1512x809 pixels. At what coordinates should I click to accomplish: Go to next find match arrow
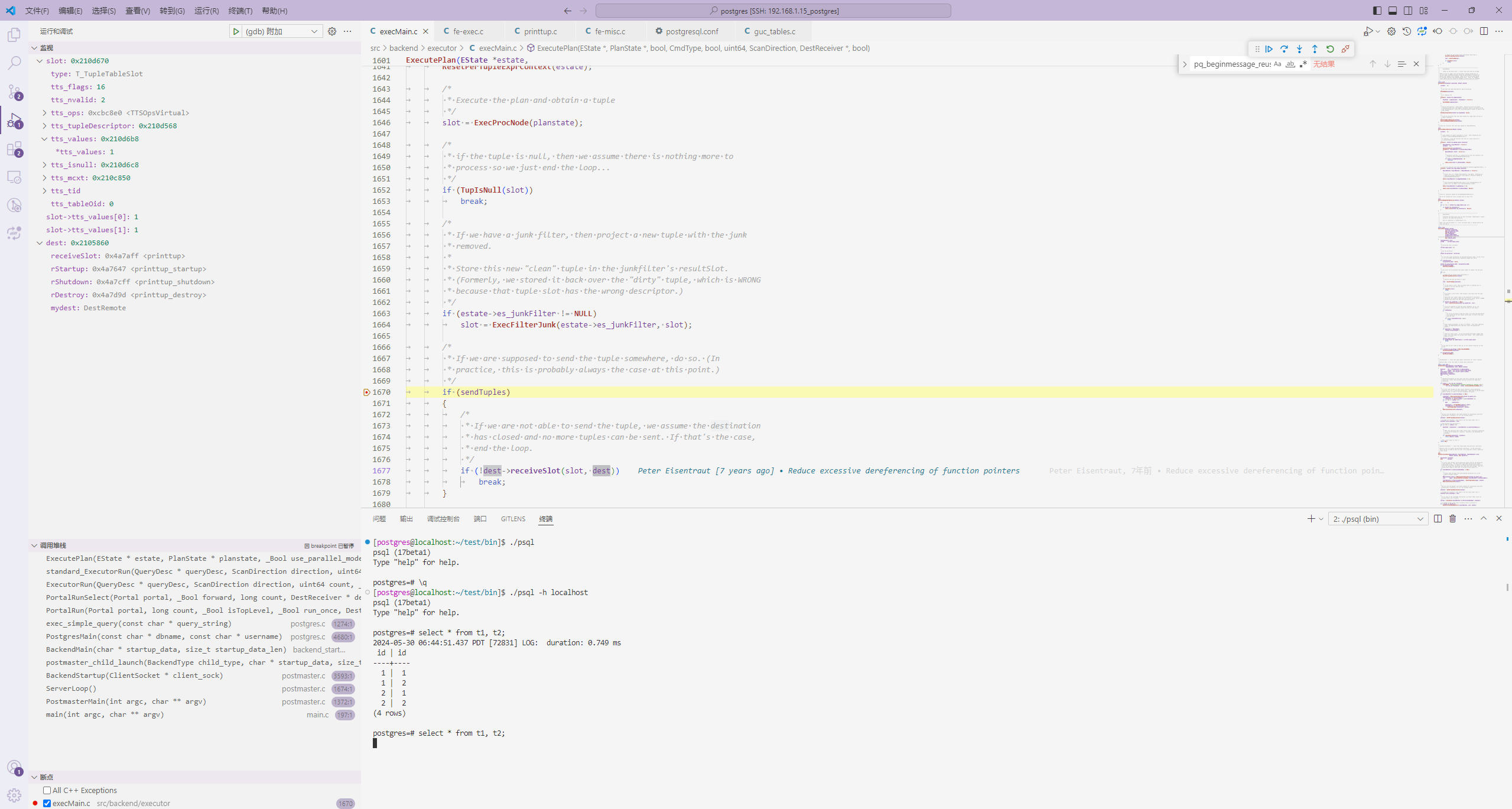pyautogui.click(x=1387, y=64)
